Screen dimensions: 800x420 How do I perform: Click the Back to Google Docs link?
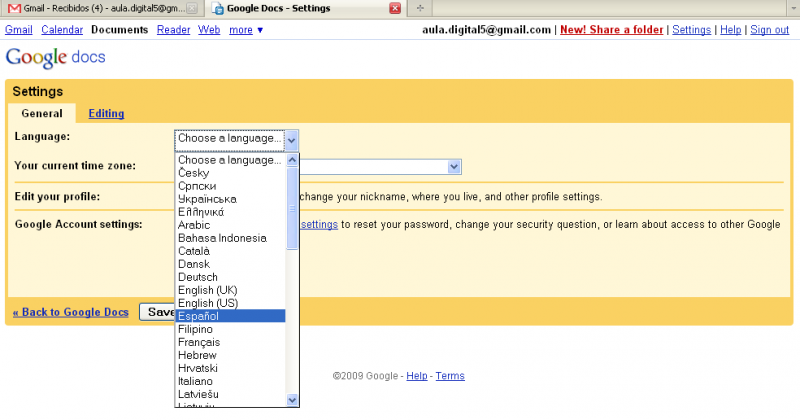point(70,312)
